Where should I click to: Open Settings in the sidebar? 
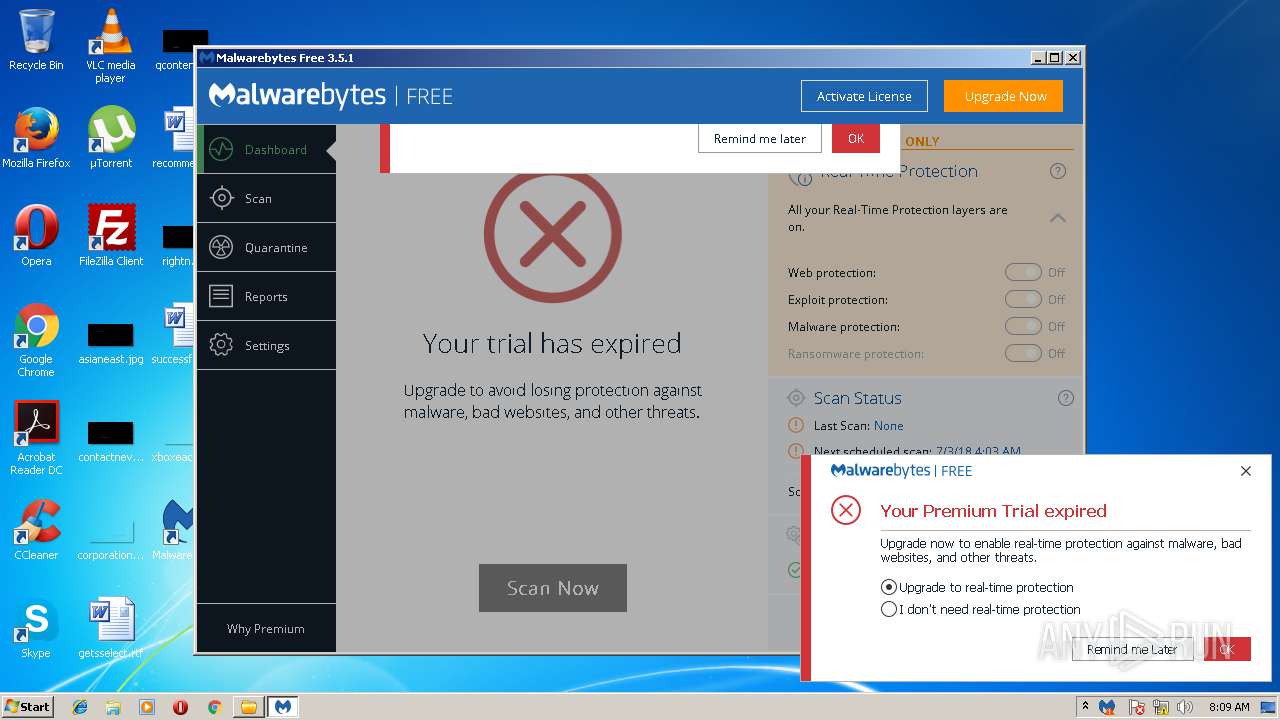click(x=266, y=345)
